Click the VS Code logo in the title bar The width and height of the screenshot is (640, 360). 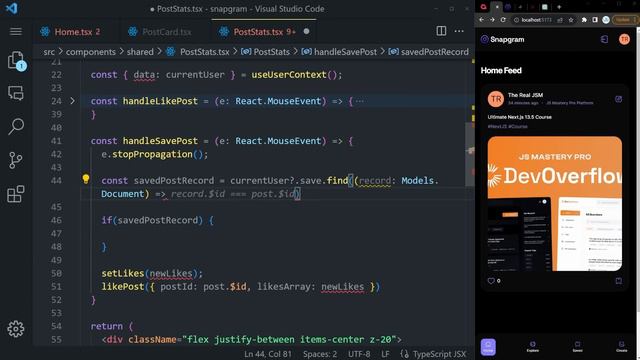[11, 8]
